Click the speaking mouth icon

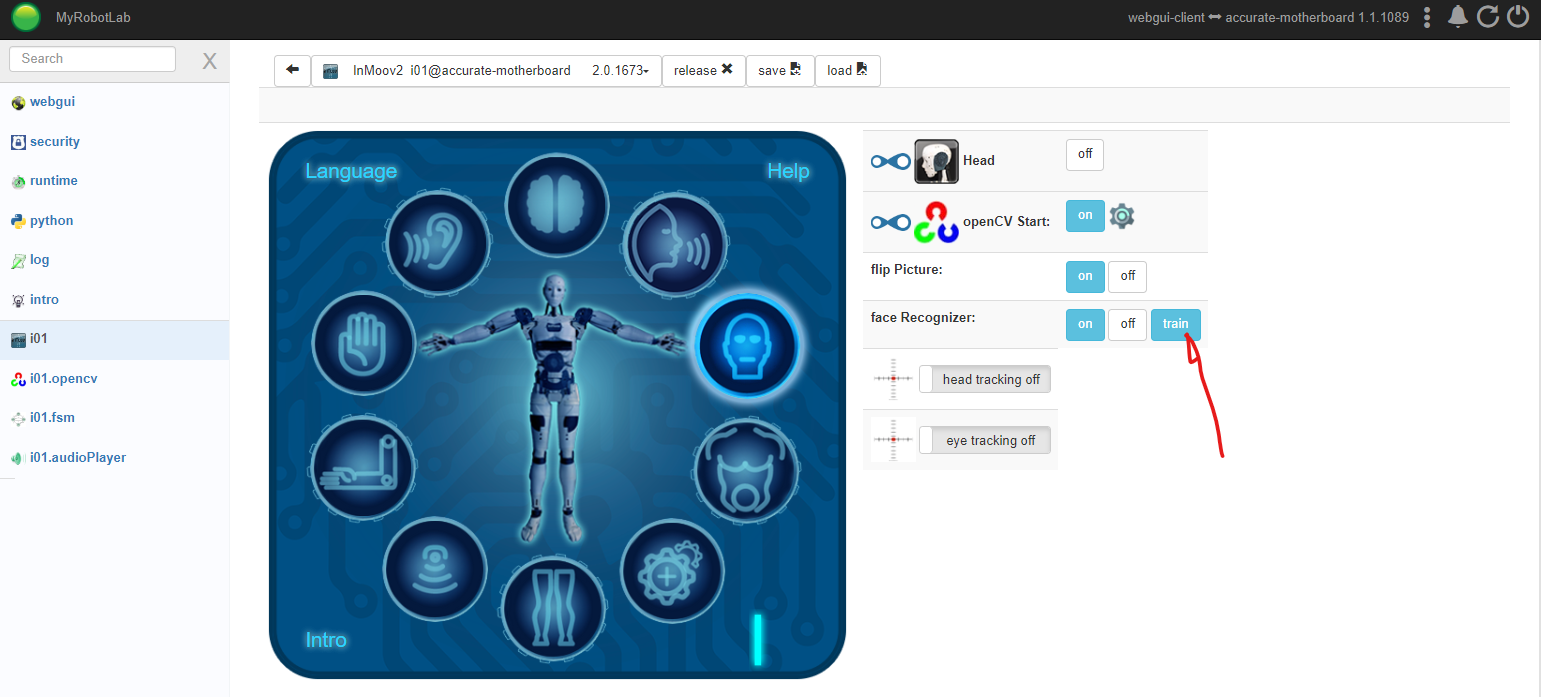pyautogui.click(x=674, y=245)
